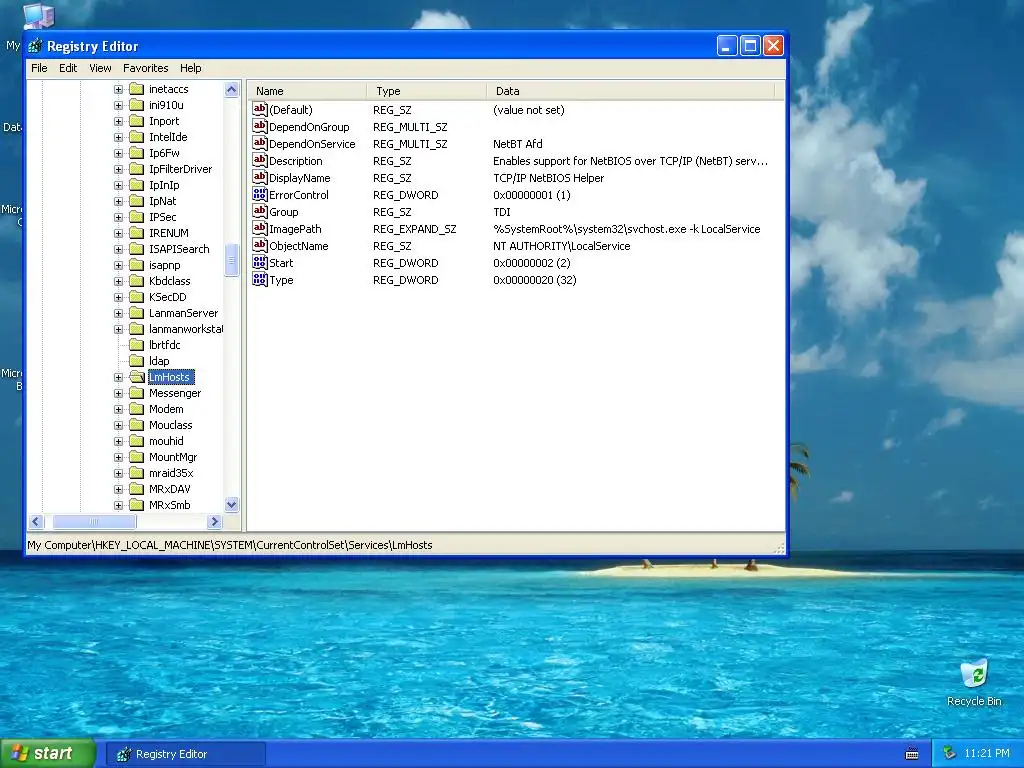This screenshot has height=768, width=1024.
Task: Click the Registry Editor title bar icon
Action: [x=35, y=46]
